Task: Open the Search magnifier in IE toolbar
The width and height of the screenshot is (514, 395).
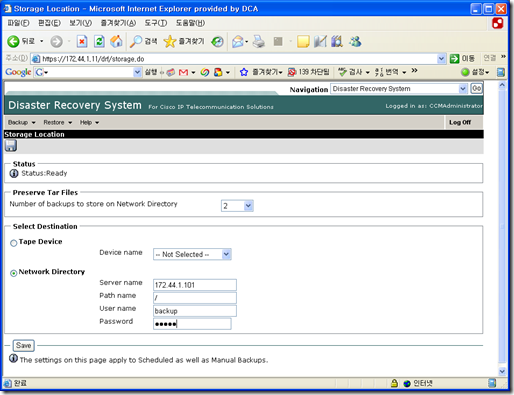Action: pos(136,41)
